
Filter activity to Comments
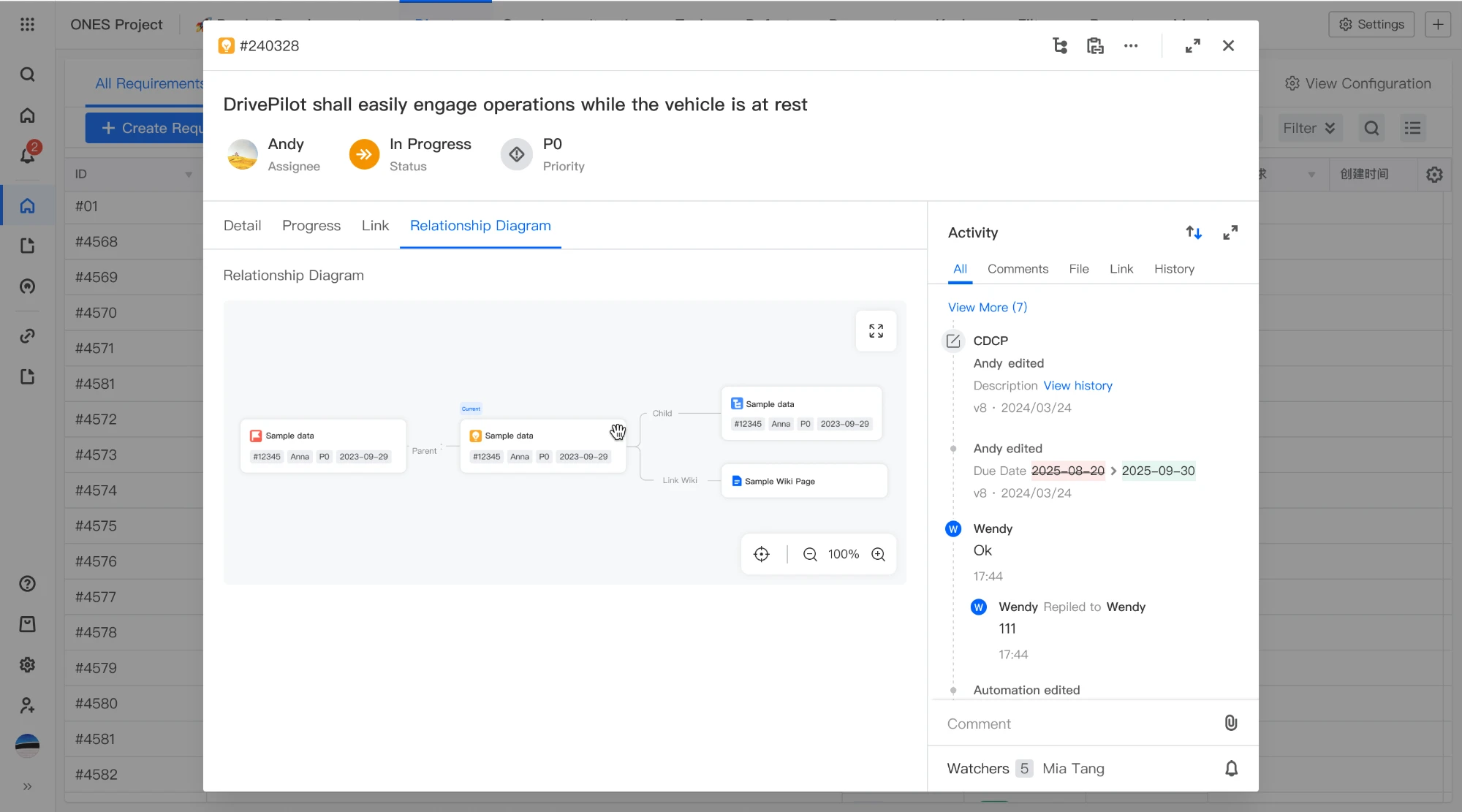(x=1018, y=269)
